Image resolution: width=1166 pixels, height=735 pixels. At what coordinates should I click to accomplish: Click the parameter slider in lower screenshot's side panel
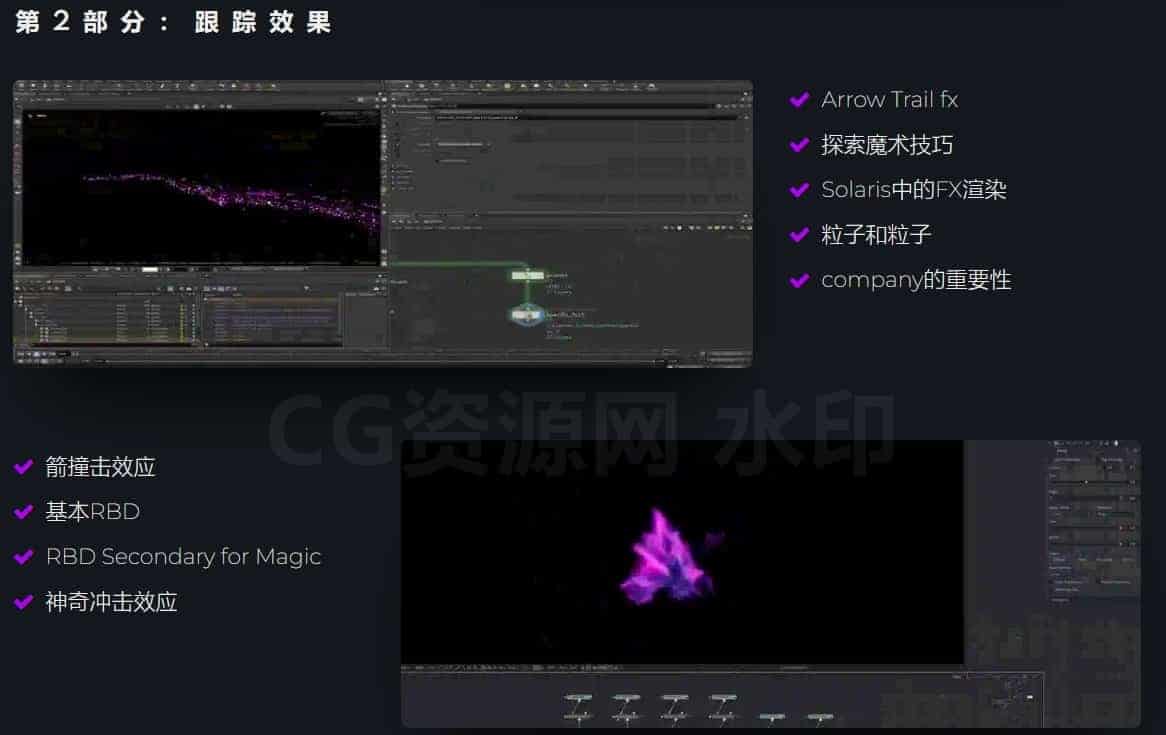(x=1092, y=482)
